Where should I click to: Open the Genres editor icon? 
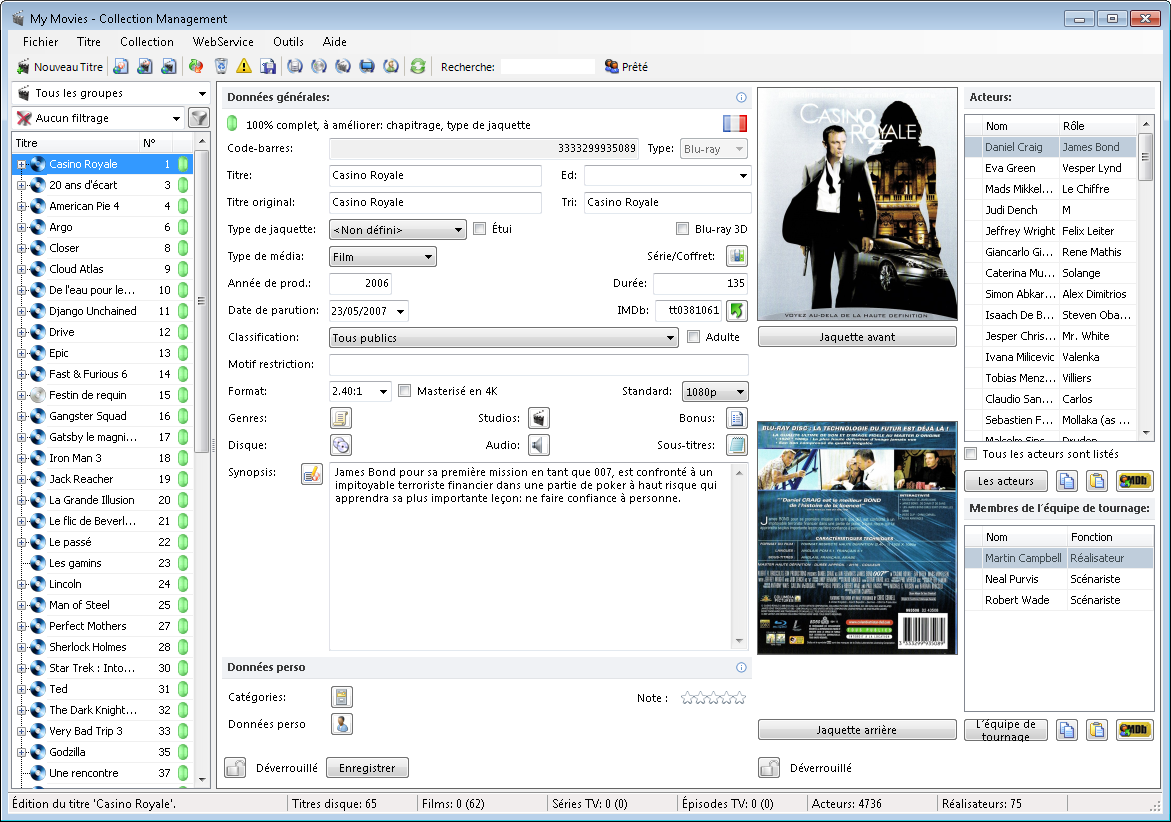click(x=341, y=418)
